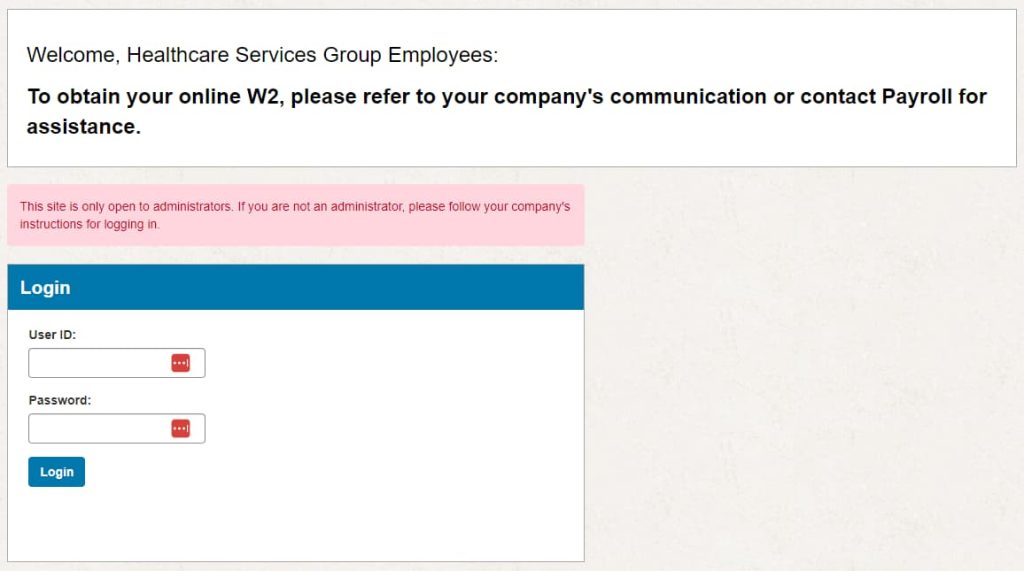Click the password manager icon in User ID field

click(x=180, y=363)
